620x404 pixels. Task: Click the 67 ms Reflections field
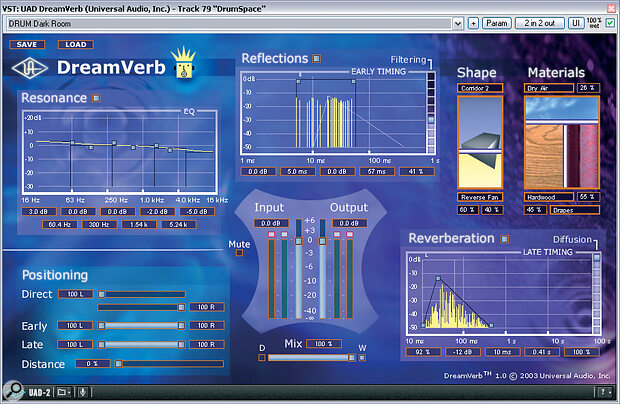coord(377,172)
